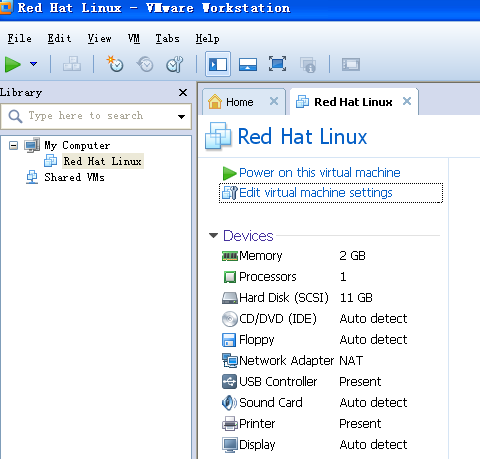Click the magnifier icon in search box
The width and height of the screenshot is (480, 459).
15,116
